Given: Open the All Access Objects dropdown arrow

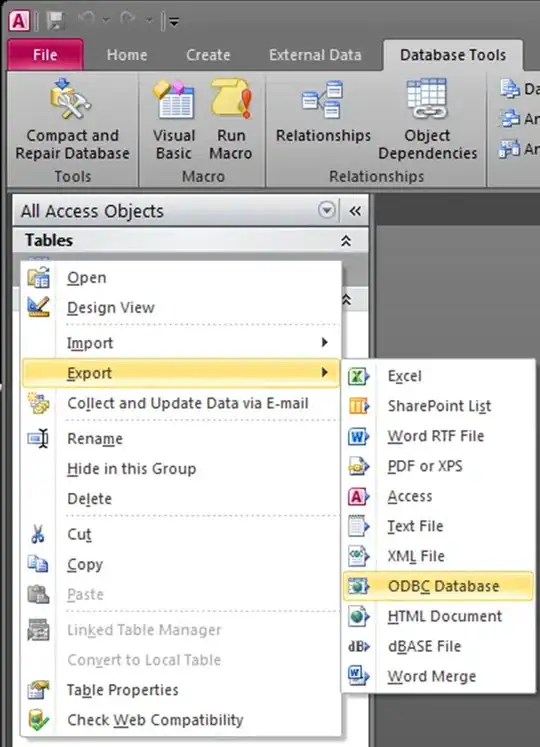Looking at the screenshot, I should coord(327,210).
